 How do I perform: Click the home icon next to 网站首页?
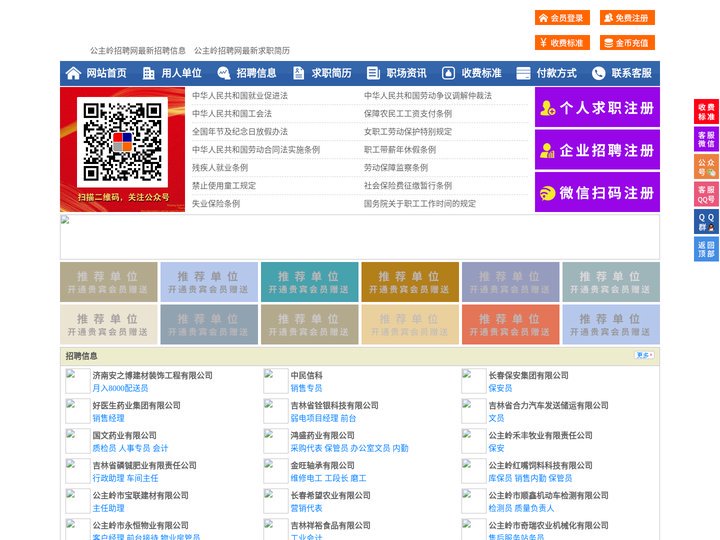(x=73, y=73)
